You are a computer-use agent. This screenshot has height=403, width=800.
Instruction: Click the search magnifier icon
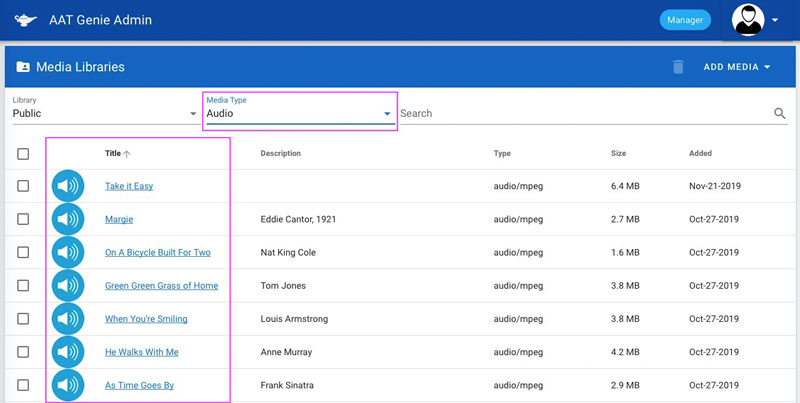coord(780,114)
